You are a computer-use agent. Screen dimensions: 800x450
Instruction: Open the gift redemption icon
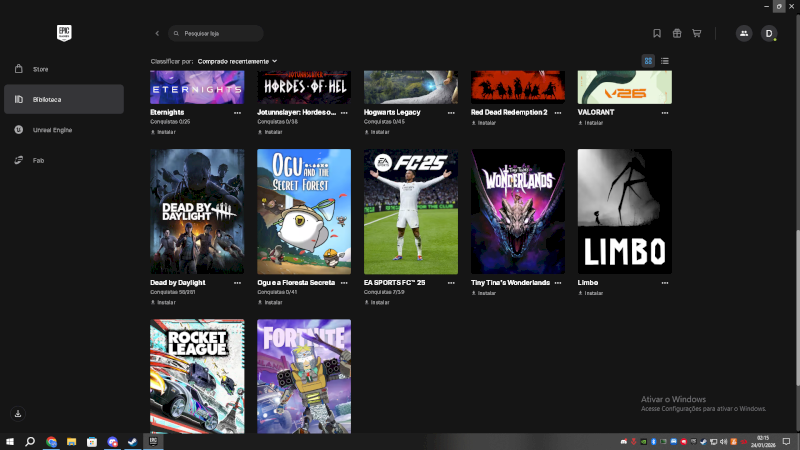[676, 33]
